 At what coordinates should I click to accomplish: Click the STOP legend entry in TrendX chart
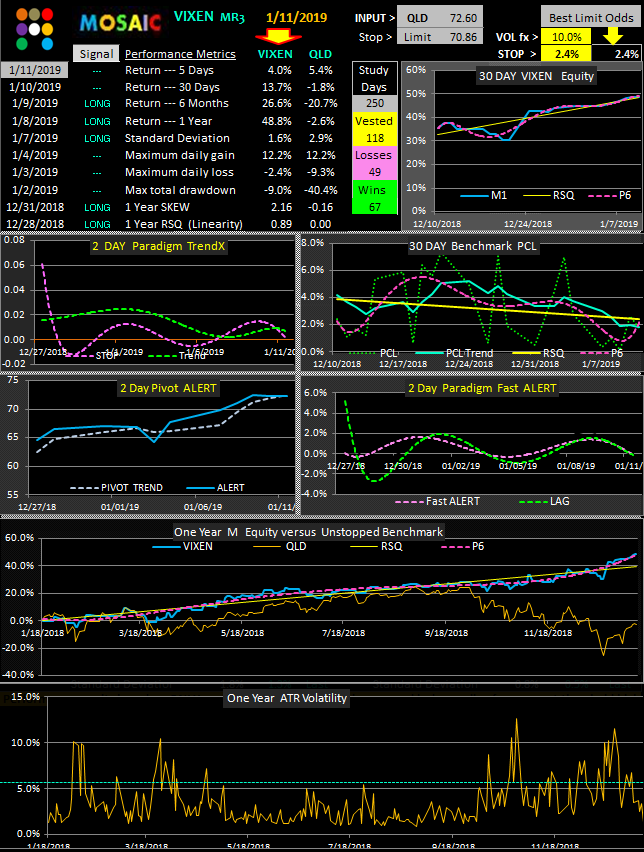point(93,355)
